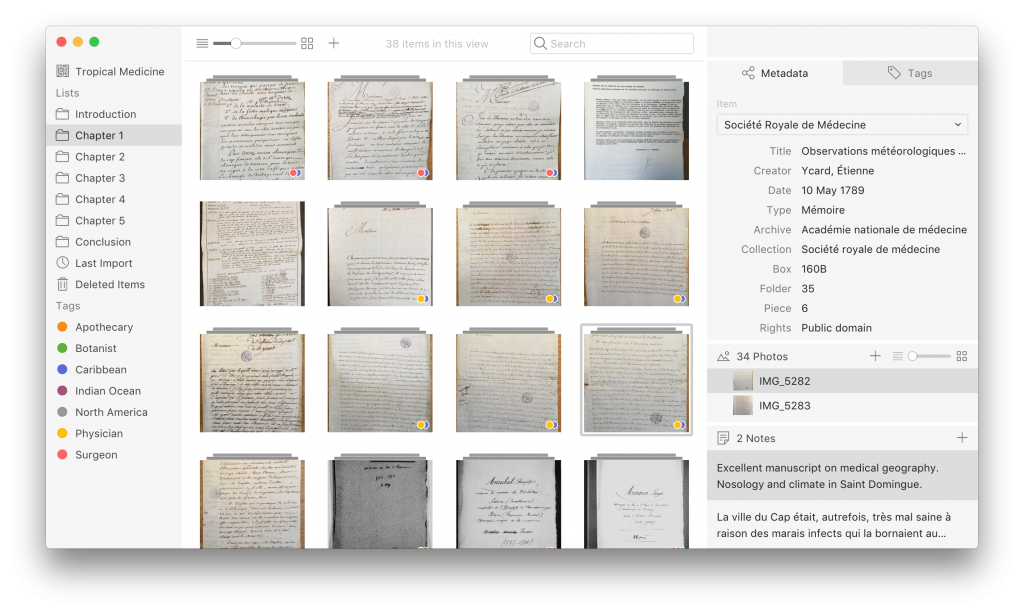This screenshot has width=1024, height=614.
Task: Open the Société Royale de Médecine template dropdown
Action: (842, 125)
